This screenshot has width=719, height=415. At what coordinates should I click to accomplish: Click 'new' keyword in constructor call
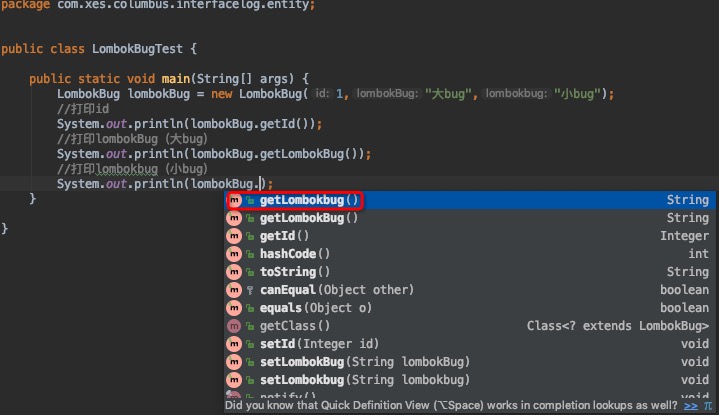coord(221,94)
